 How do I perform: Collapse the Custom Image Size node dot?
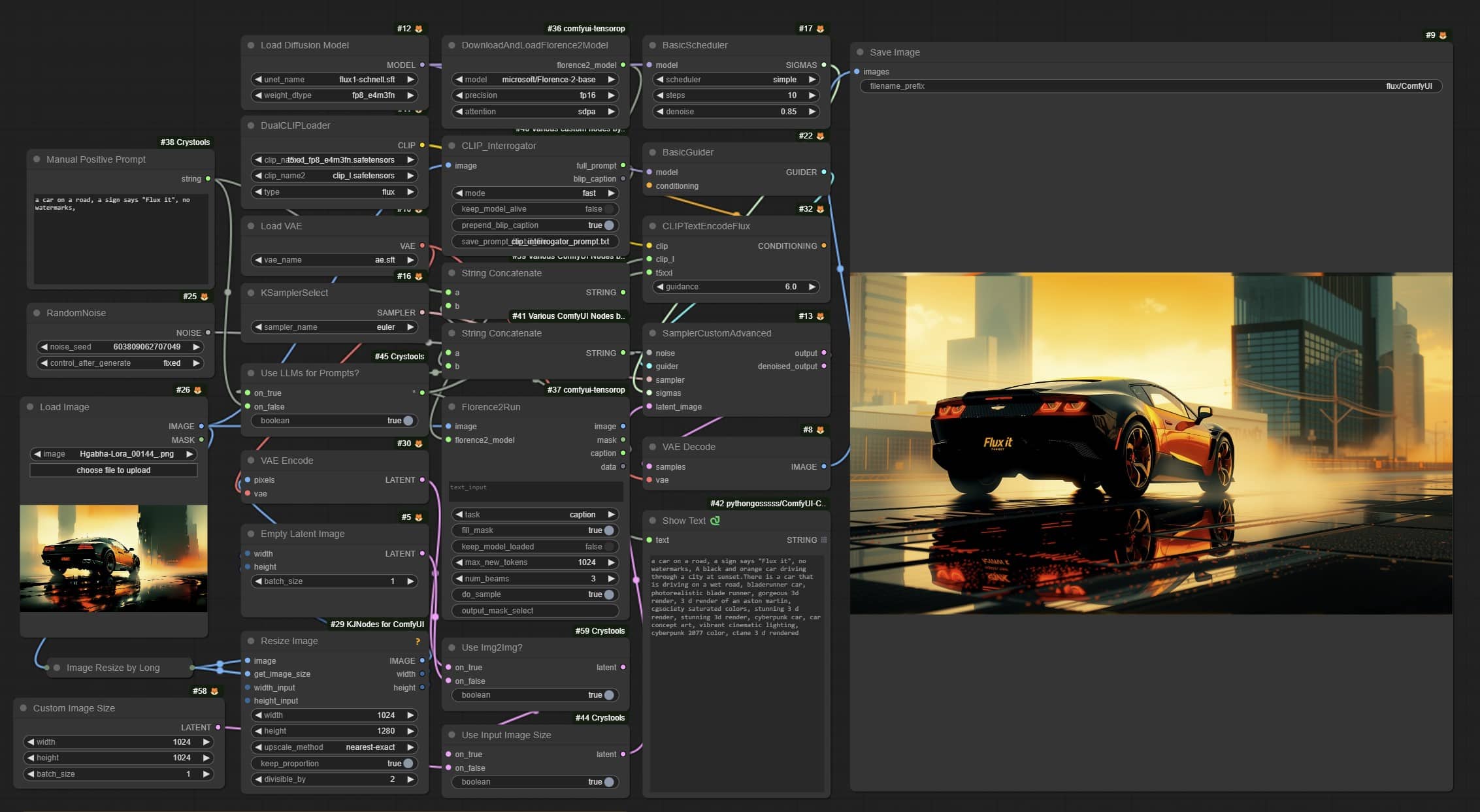tap(24, 708)
